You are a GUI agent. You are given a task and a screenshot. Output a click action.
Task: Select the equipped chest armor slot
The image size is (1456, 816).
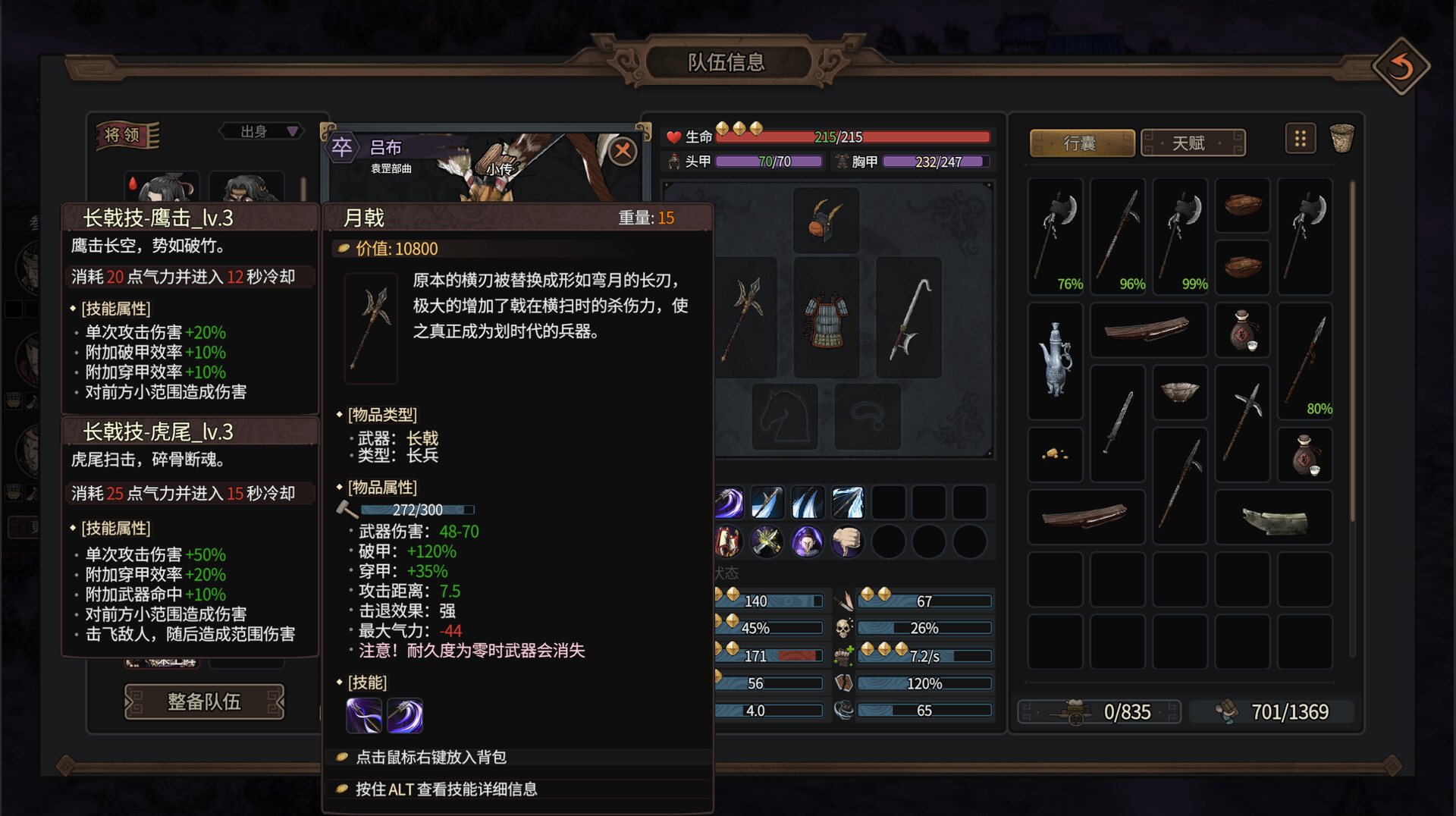coord(826,317)
